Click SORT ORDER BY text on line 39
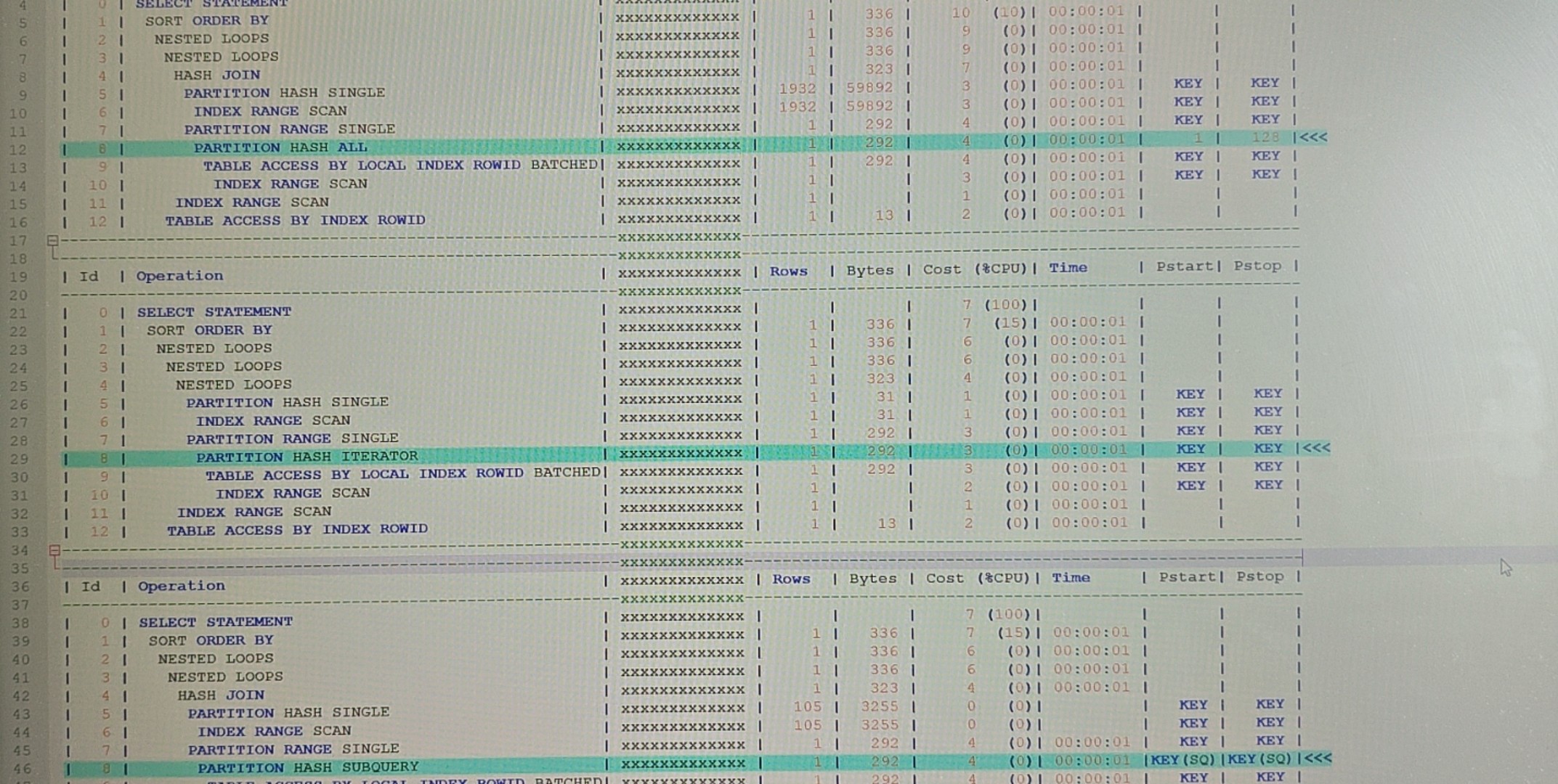Screen dimensions: 1558x784 tap(211, 641)
